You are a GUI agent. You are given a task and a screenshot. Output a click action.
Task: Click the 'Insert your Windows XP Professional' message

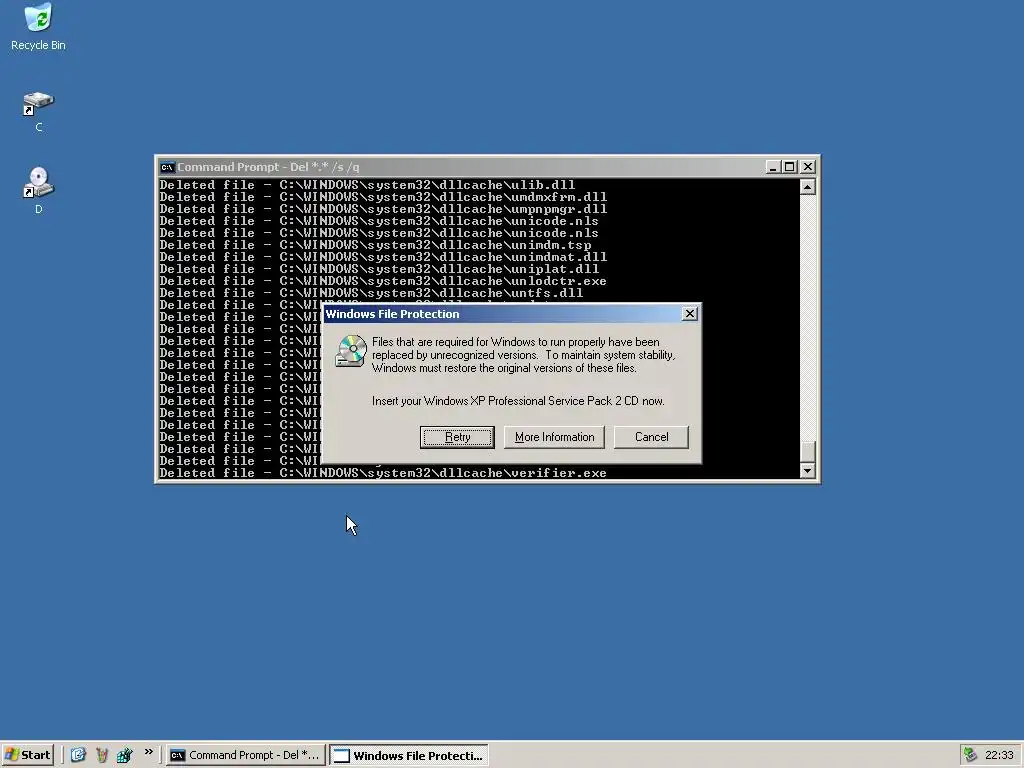[518, 401]
